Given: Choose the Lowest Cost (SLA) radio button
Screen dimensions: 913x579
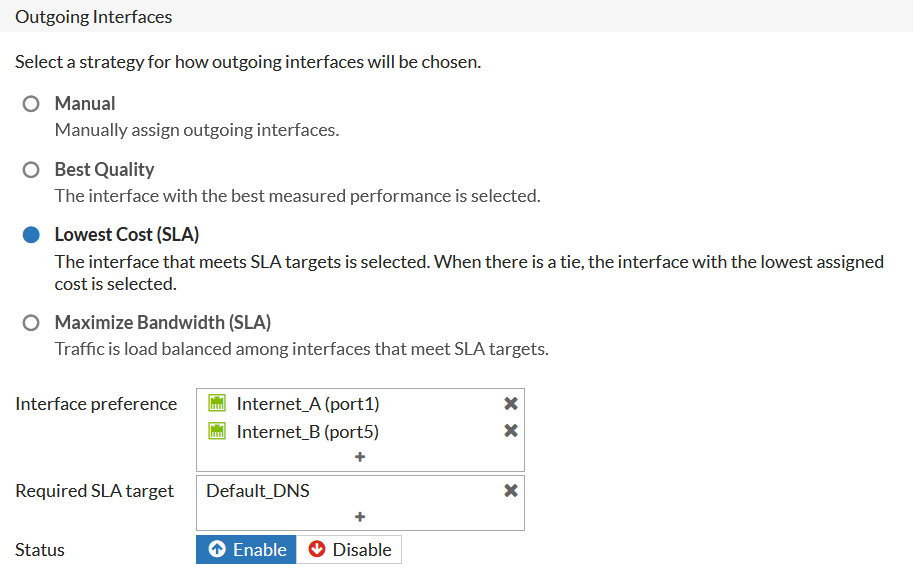Looking at the screenshot, I should point(31,235).
